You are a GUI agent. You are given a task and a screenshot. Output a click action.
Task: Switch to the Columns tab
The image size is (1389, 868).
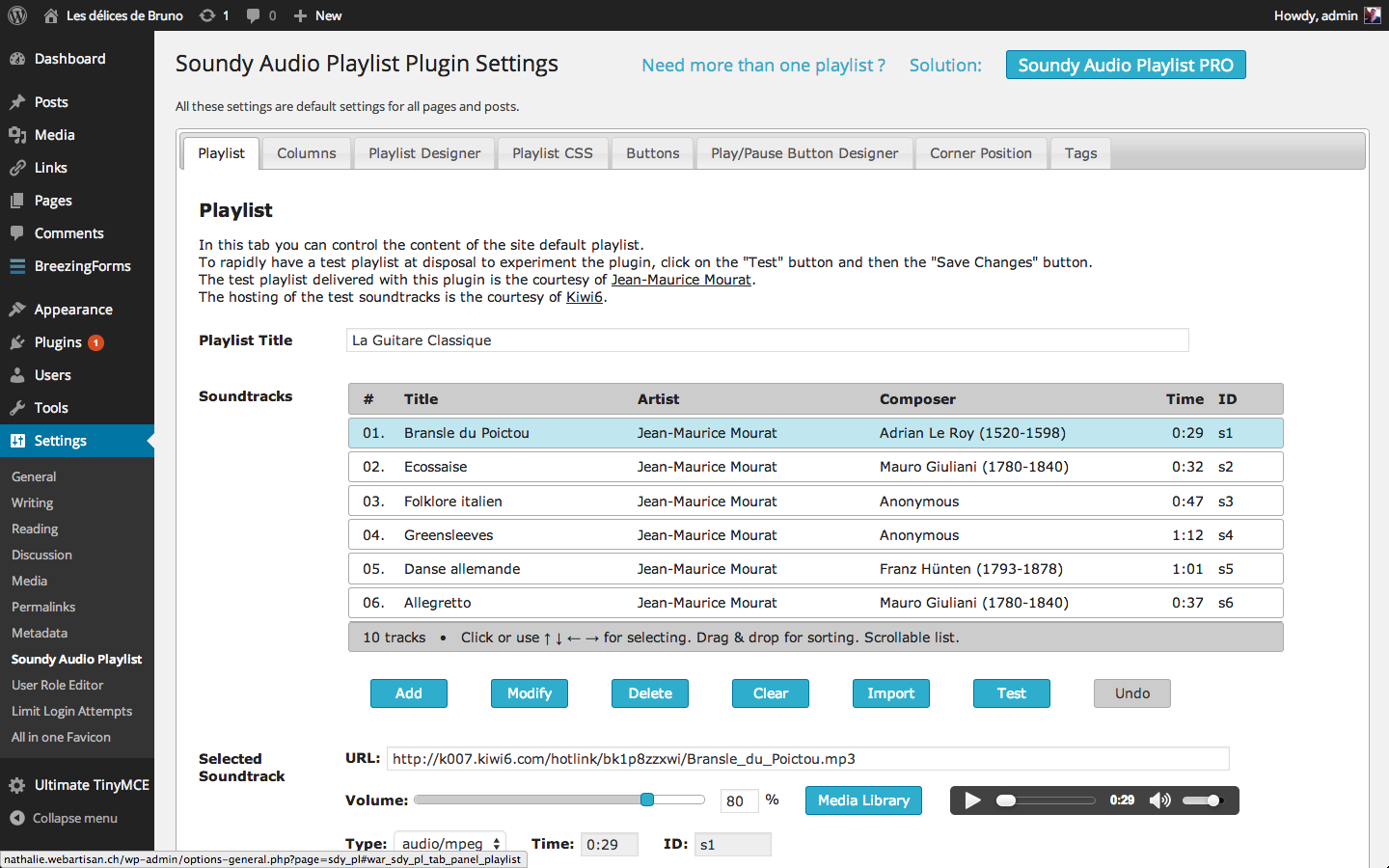[x=307, y=153]
